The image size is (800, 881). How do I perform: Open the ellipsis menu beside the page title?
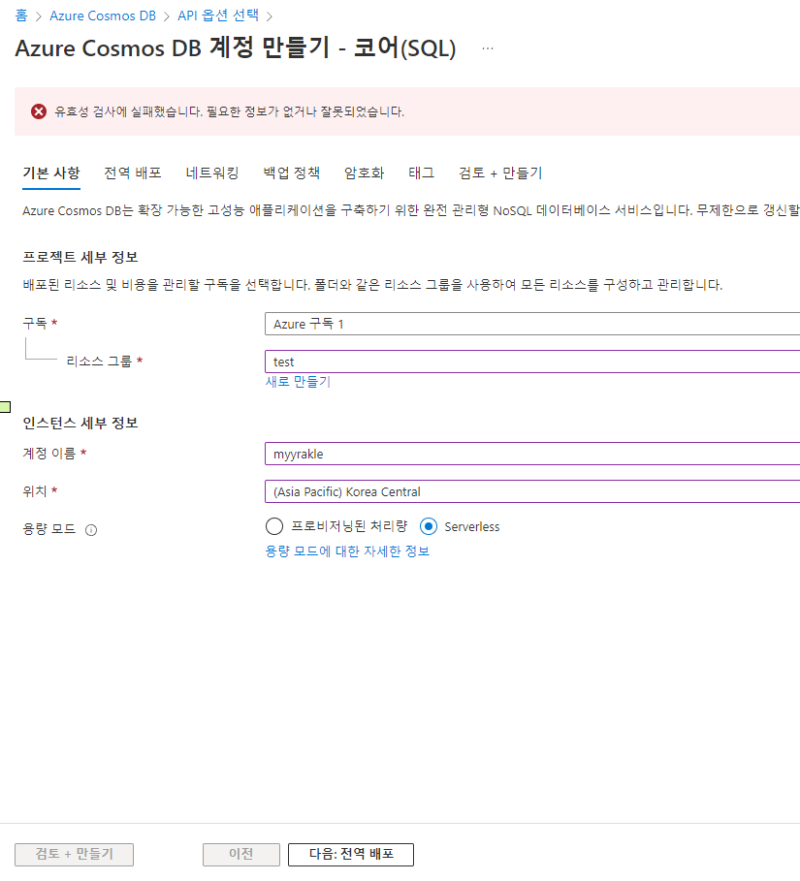(x=488, y=48)
